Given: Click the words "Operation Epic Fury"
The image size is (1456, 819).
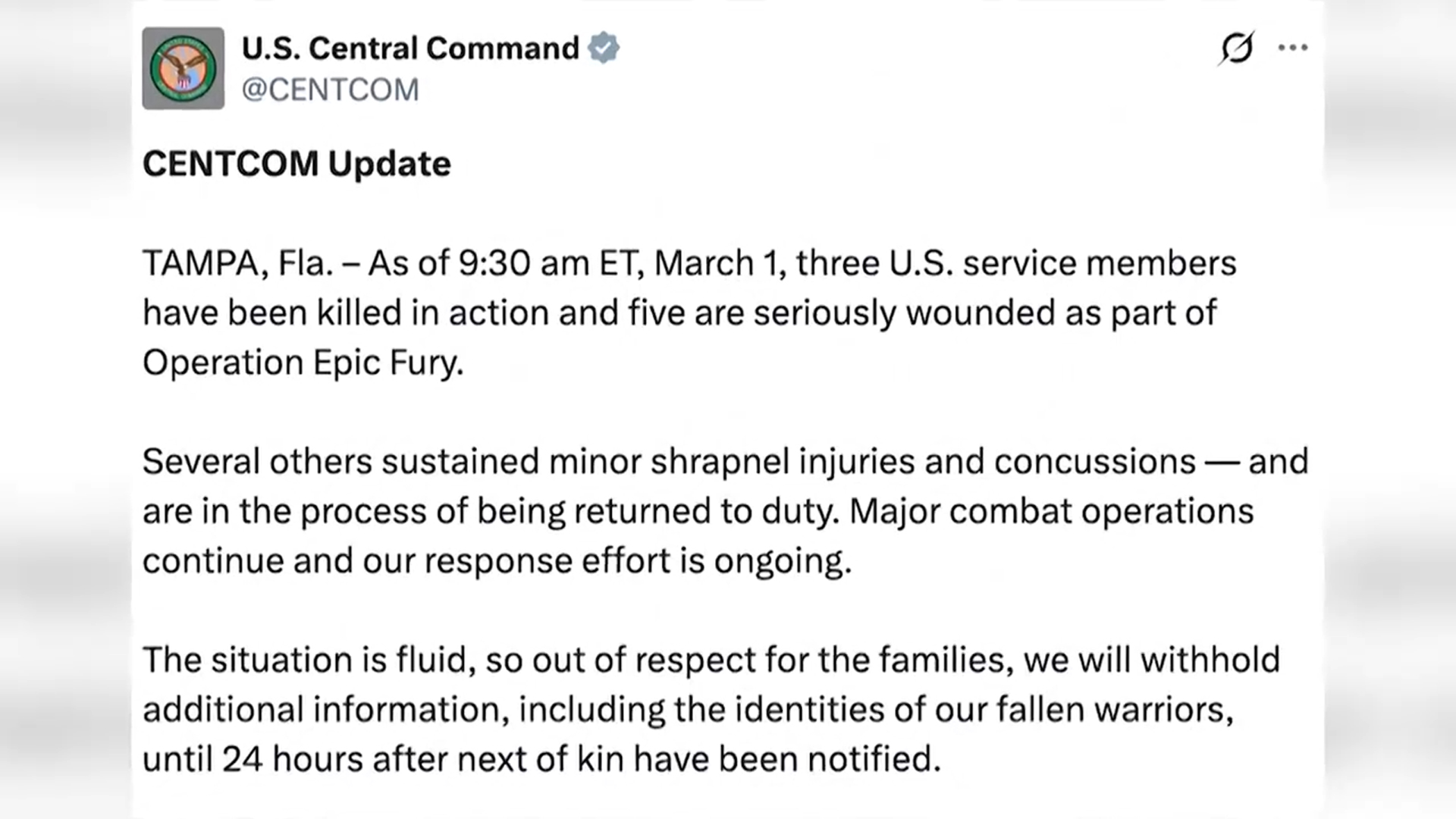Looking at the screenshot, I should 302,362.
